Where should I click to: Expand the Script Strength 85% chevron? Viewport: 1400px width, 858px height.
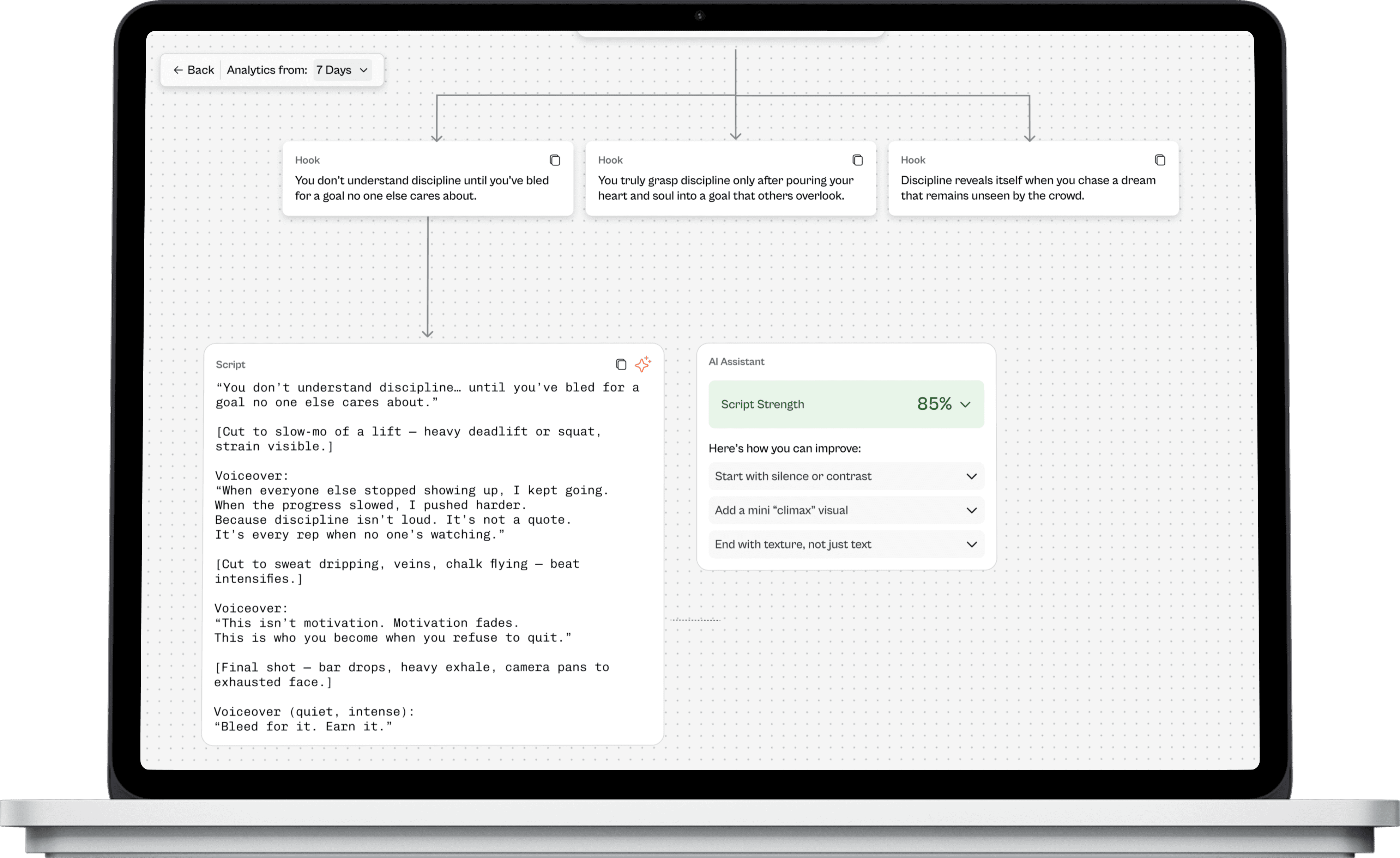click(x=965, y=404)
